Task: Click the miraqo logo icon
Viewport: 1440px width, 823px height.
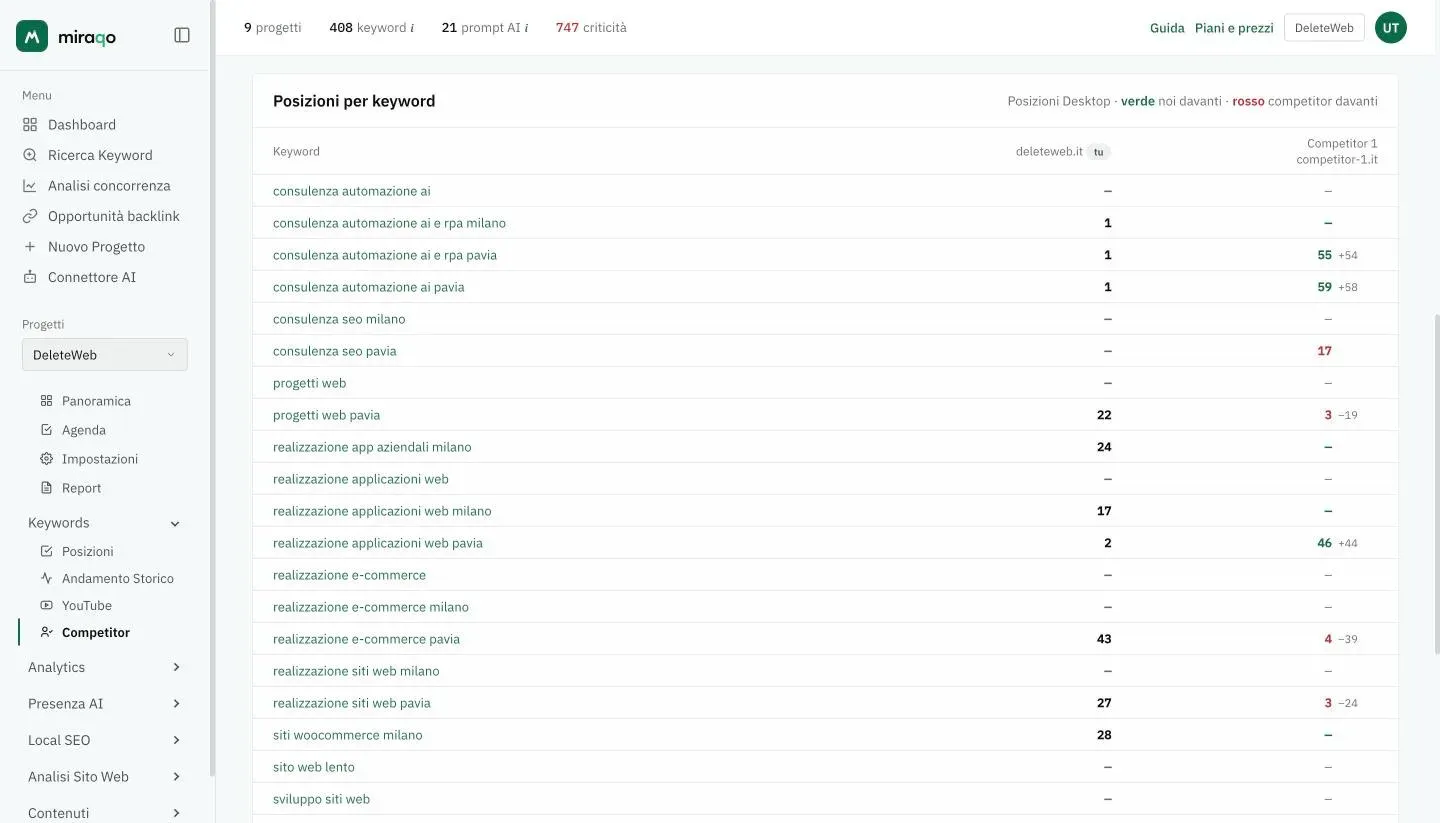Action: (32, 36)
